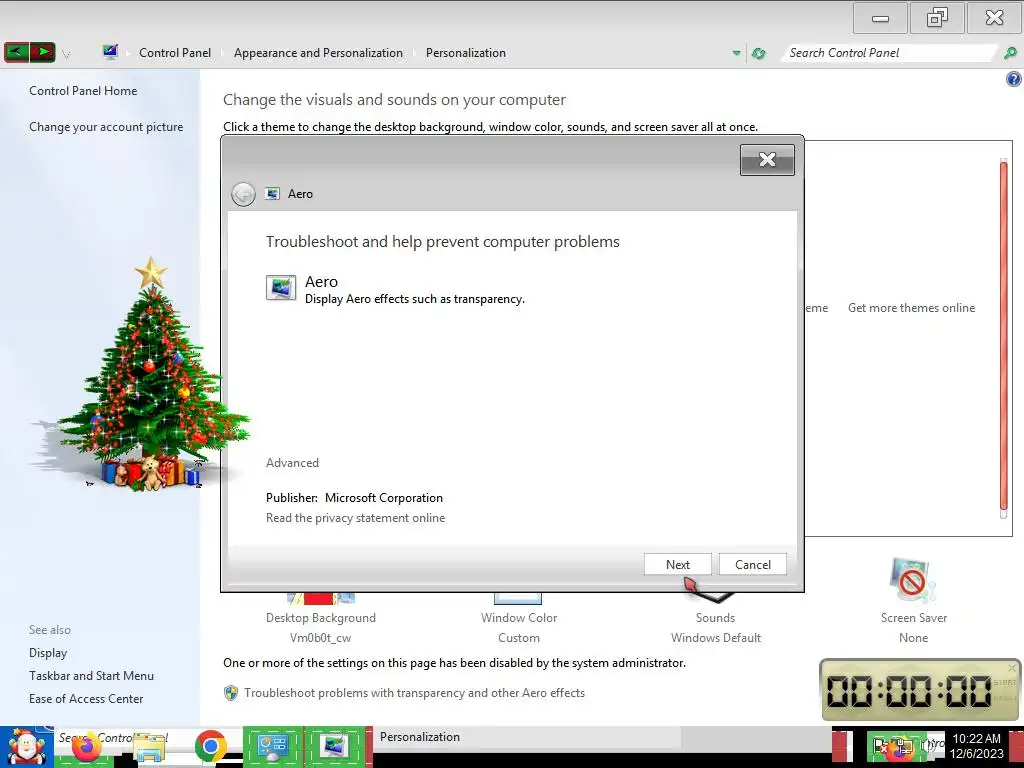Screen dimensions: 1024x768
Task: Expand recent pages dropdown beside nav arrows
Action: (66, 54)
